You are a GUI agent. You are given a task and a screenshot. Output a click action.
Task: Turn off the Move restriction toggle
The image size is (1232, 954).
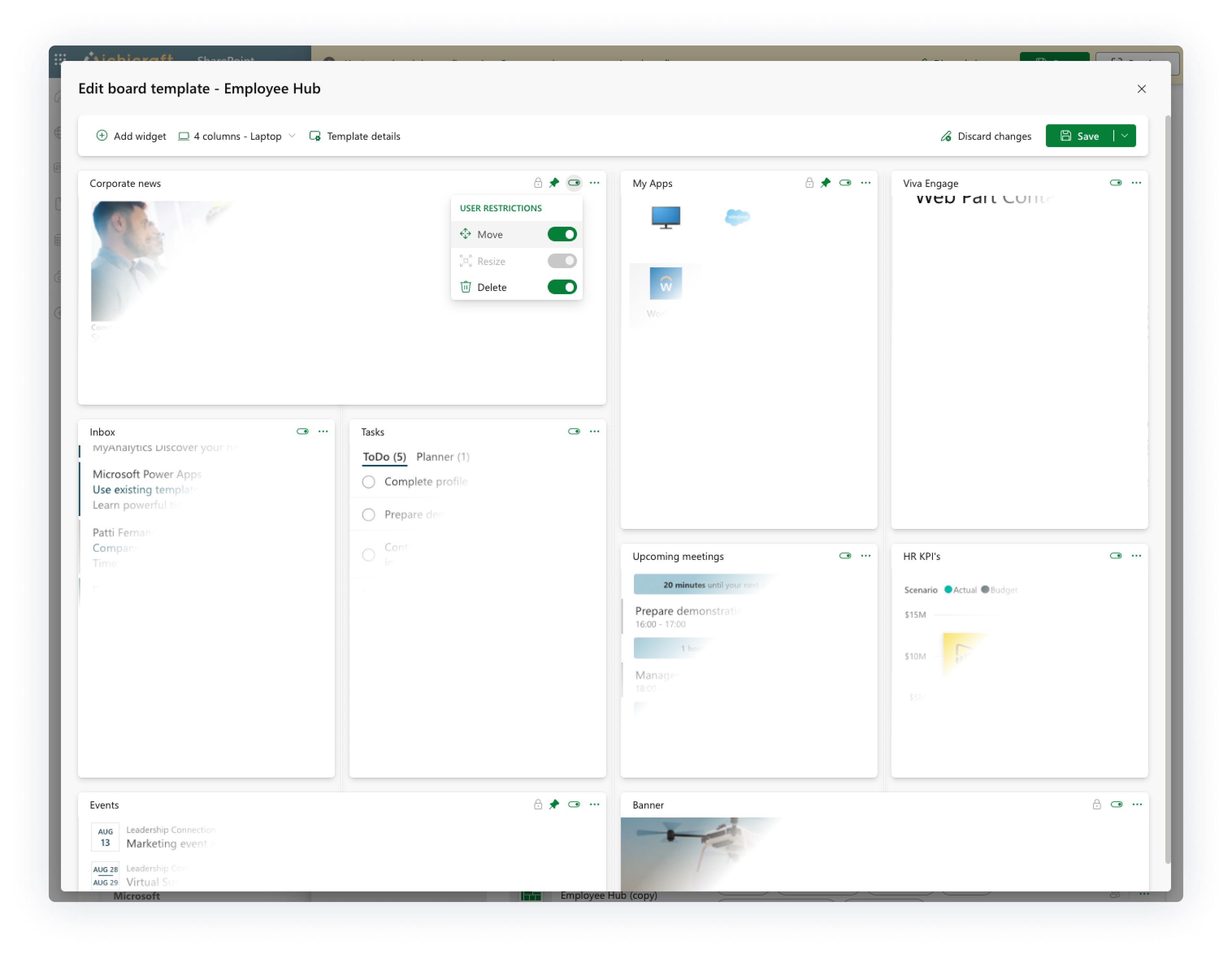pyautogui.click(x=562, y=234)
